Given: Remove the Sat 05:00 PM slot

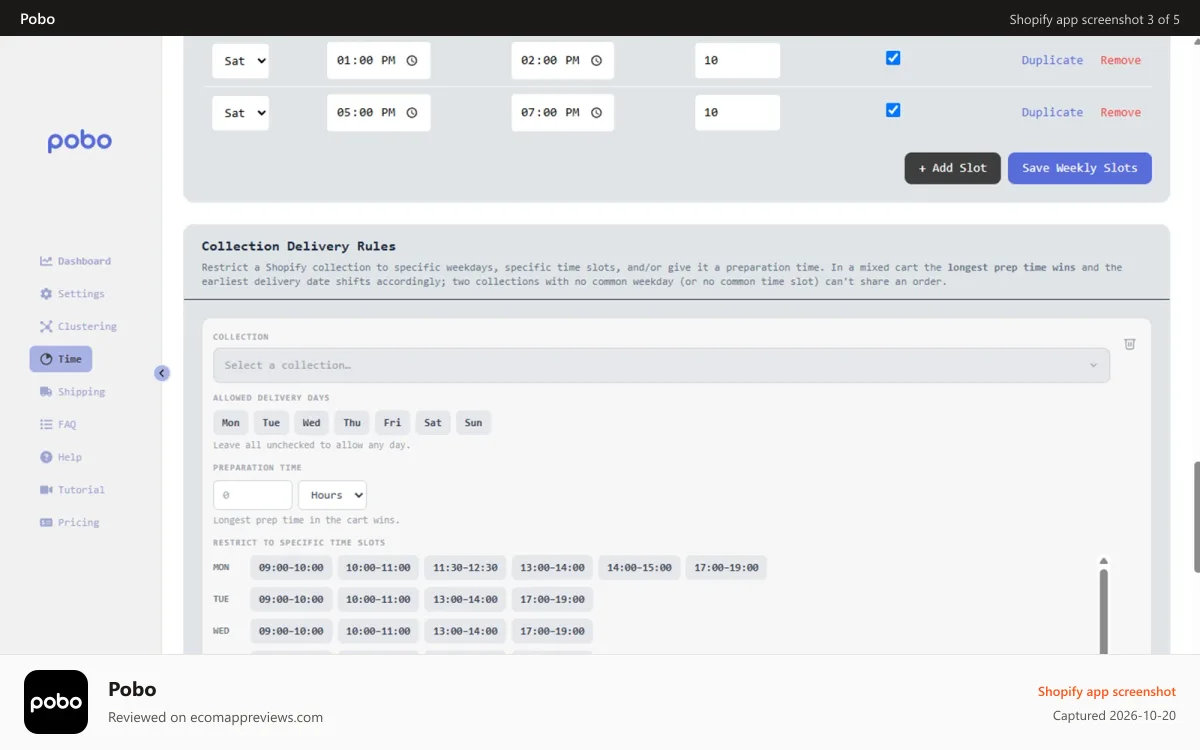Looking at the screenshot, I should click(x=1121, y=113).
